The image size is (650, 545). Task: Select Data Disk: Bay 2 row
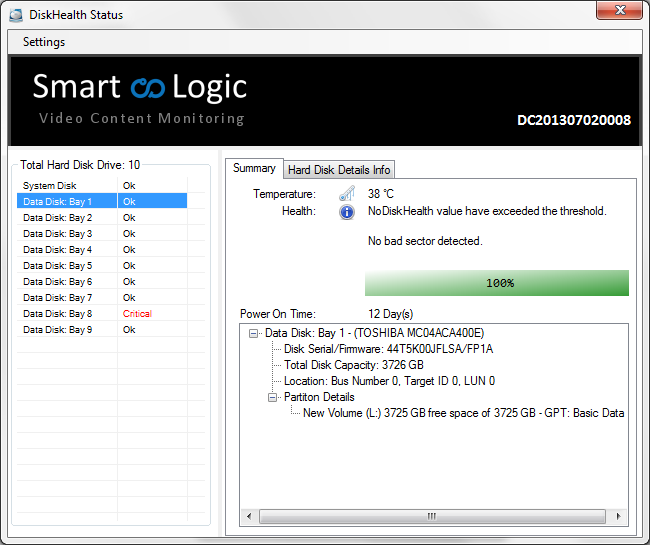tap(58, 218)
